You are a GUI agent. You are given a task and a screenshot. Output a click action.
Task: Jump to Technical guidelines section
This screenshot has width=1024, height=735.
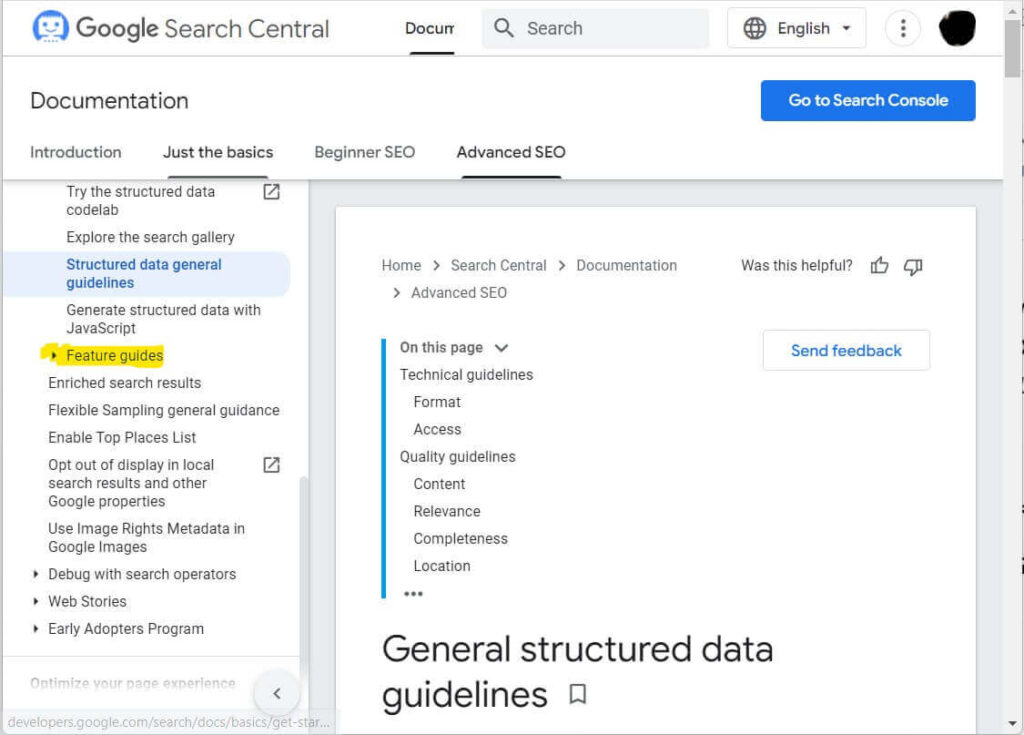pos(466,374)
